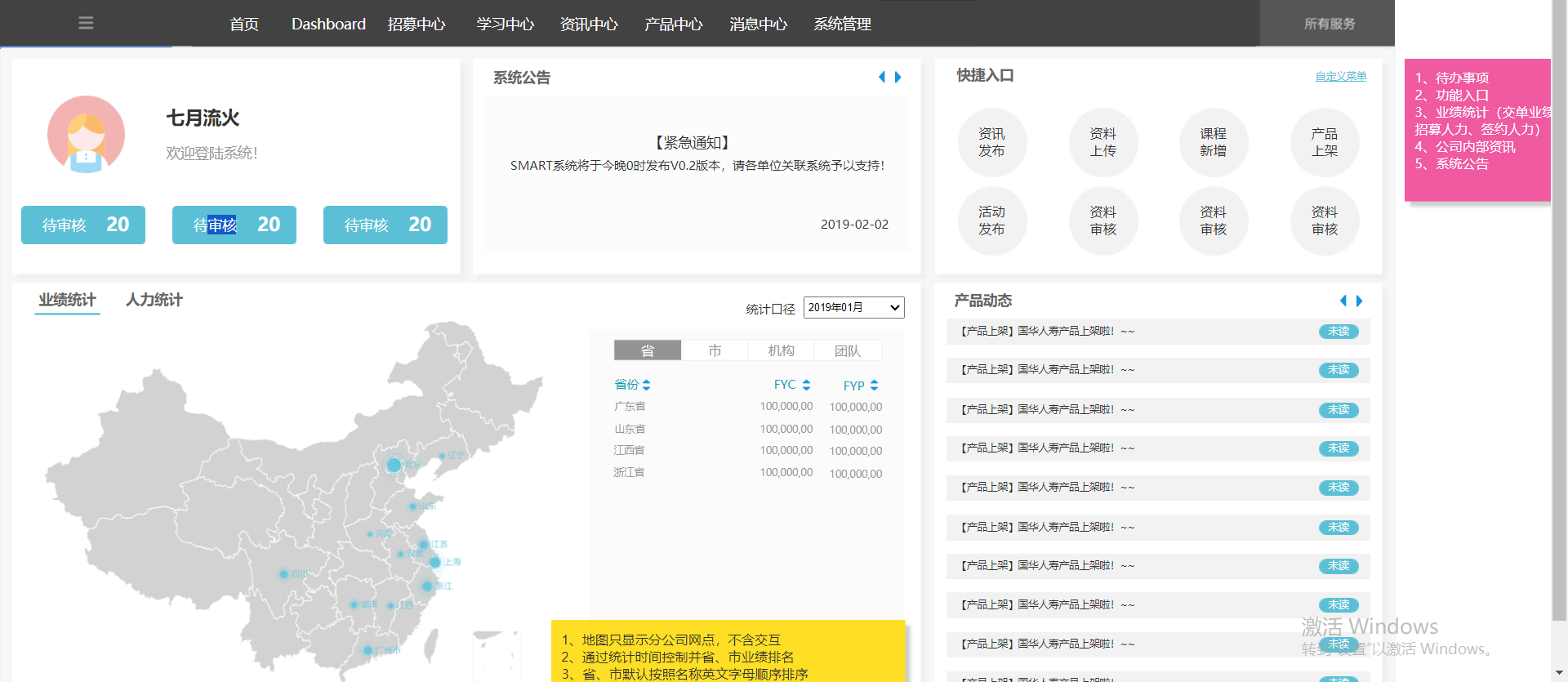Show next 系统公告 announcement with right arrow
This screenshot has width=1568, height=682.
(898, 77)
